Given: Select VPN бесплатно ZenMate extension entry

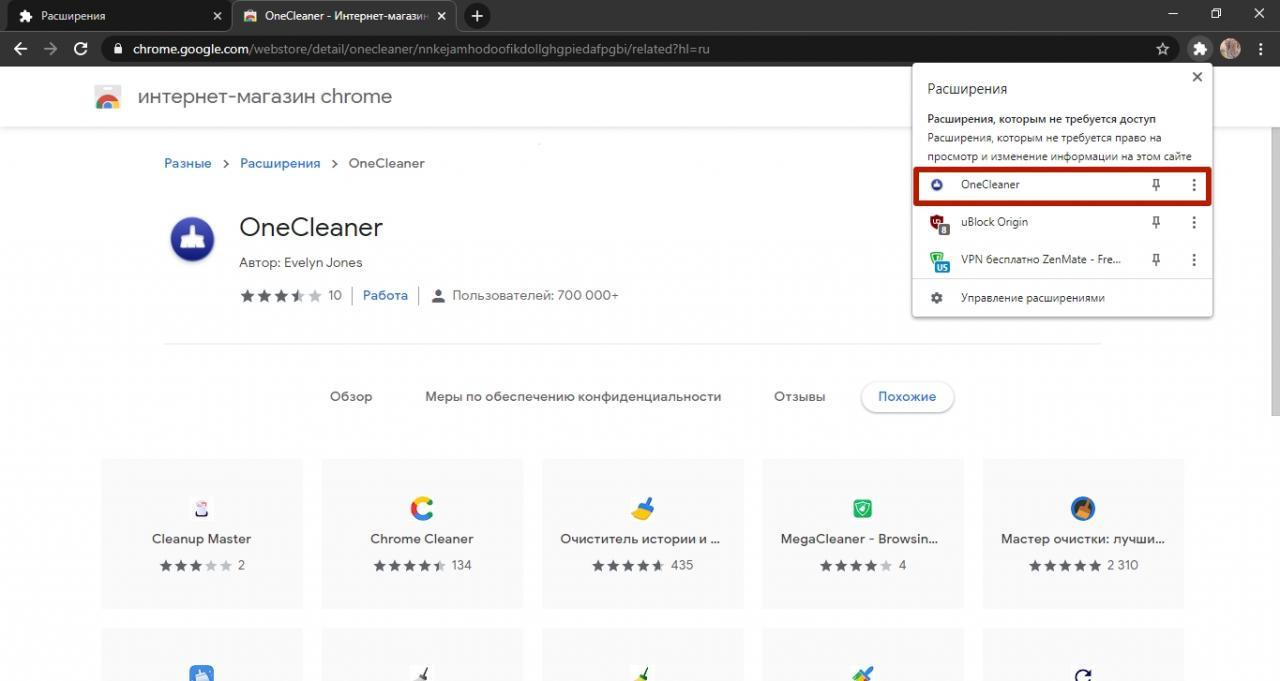Looking at the screenshot, I should (x=1062, y=260).
